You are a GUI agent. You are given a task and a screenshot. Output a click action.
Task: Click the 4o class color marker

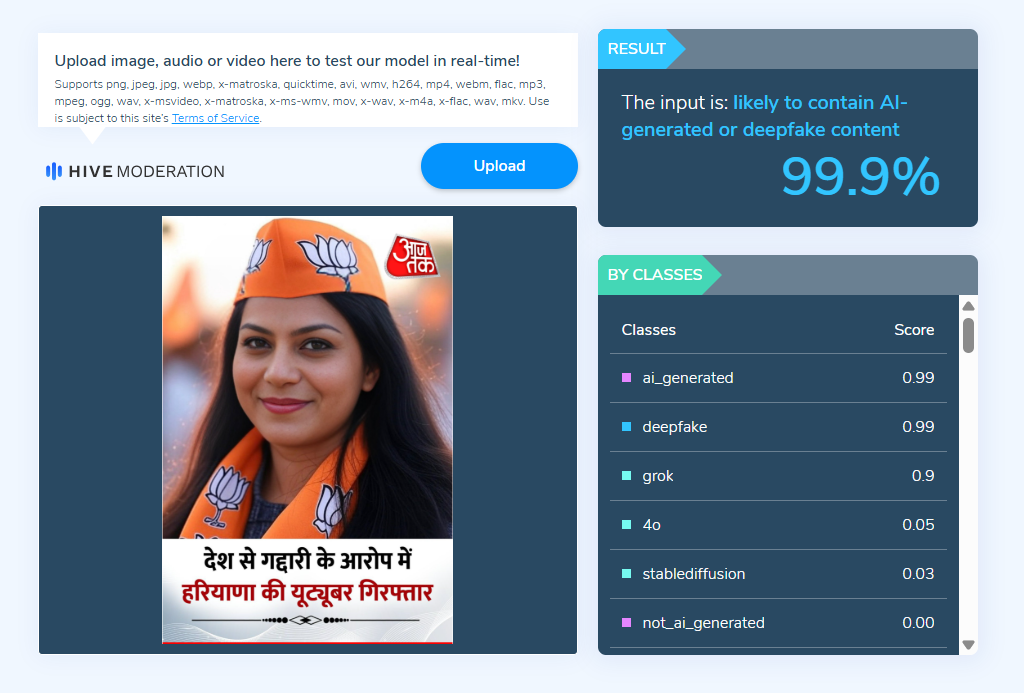click(626, 524)
